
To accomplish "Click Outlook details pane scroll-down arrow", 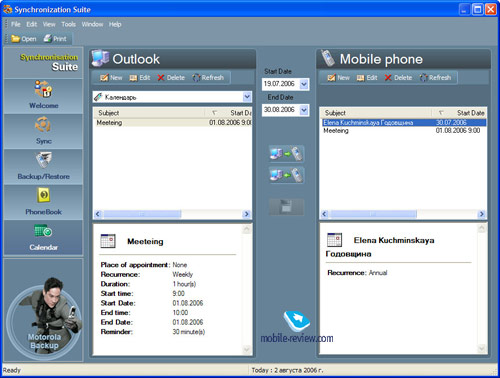I will tap(246, 349).
